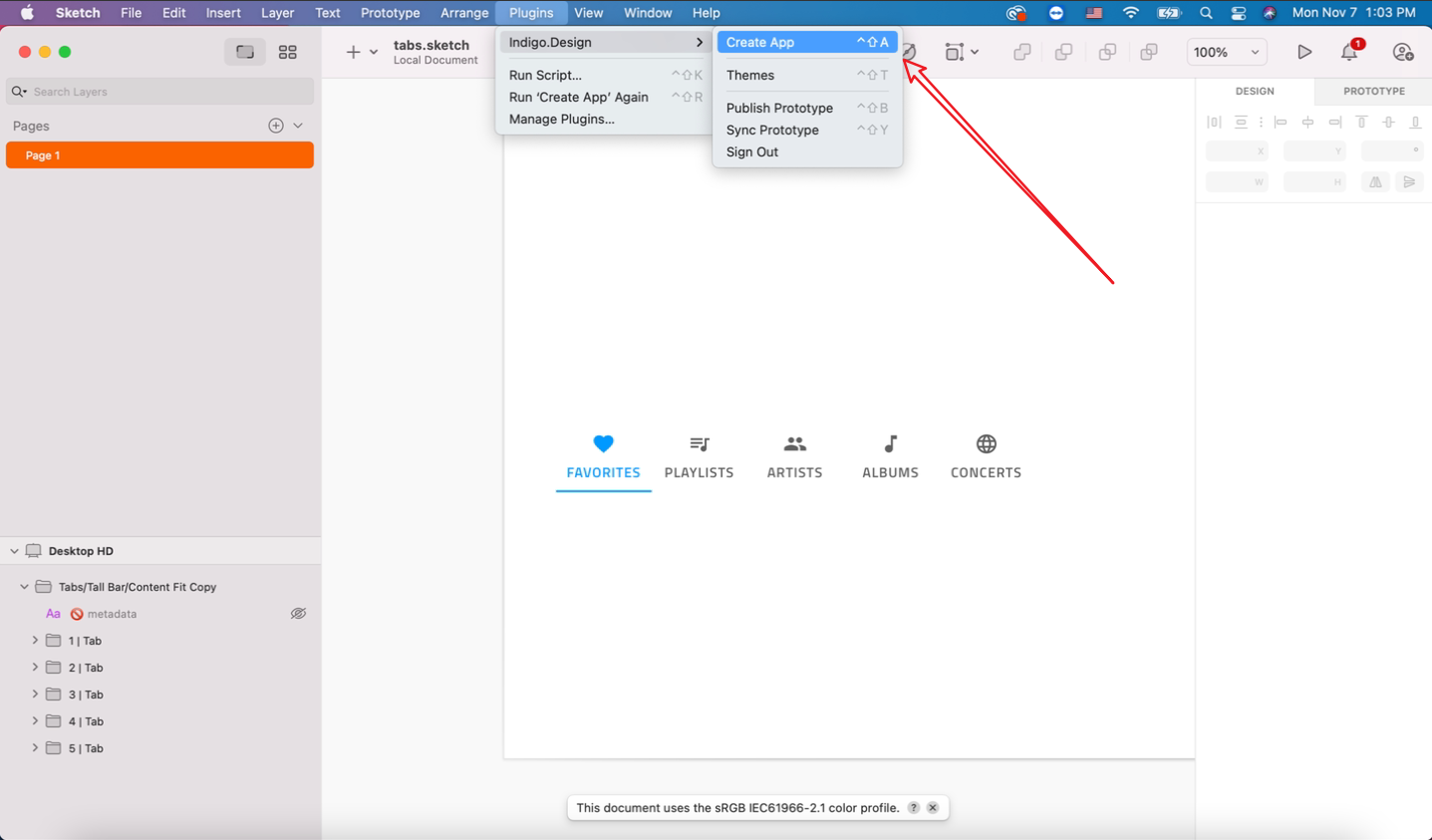Add a new page with plus icon
Image resolution: width=1432 pixels, height=840 pixels.
(276, 126)
